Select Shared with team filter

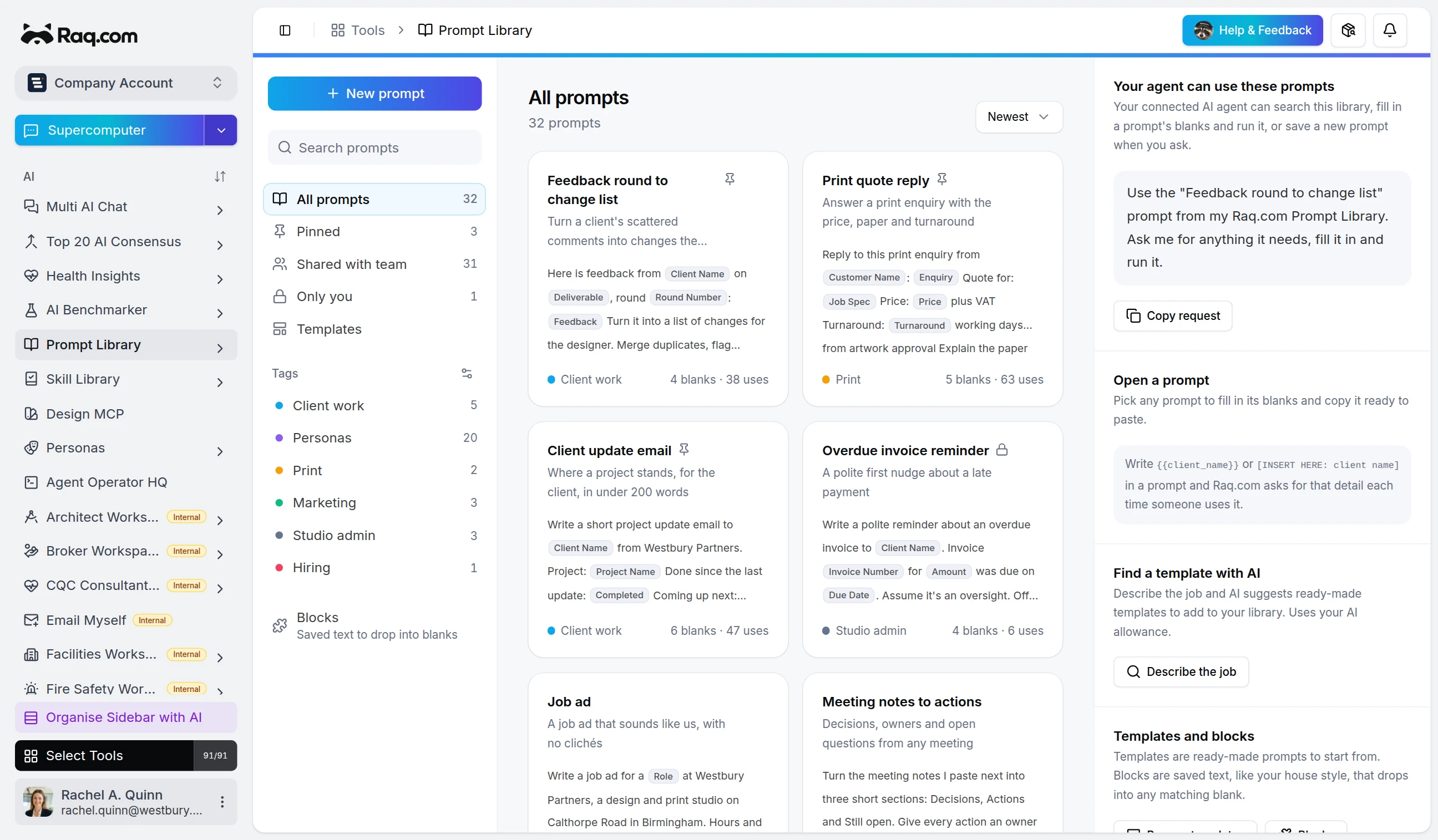[374, 264]
